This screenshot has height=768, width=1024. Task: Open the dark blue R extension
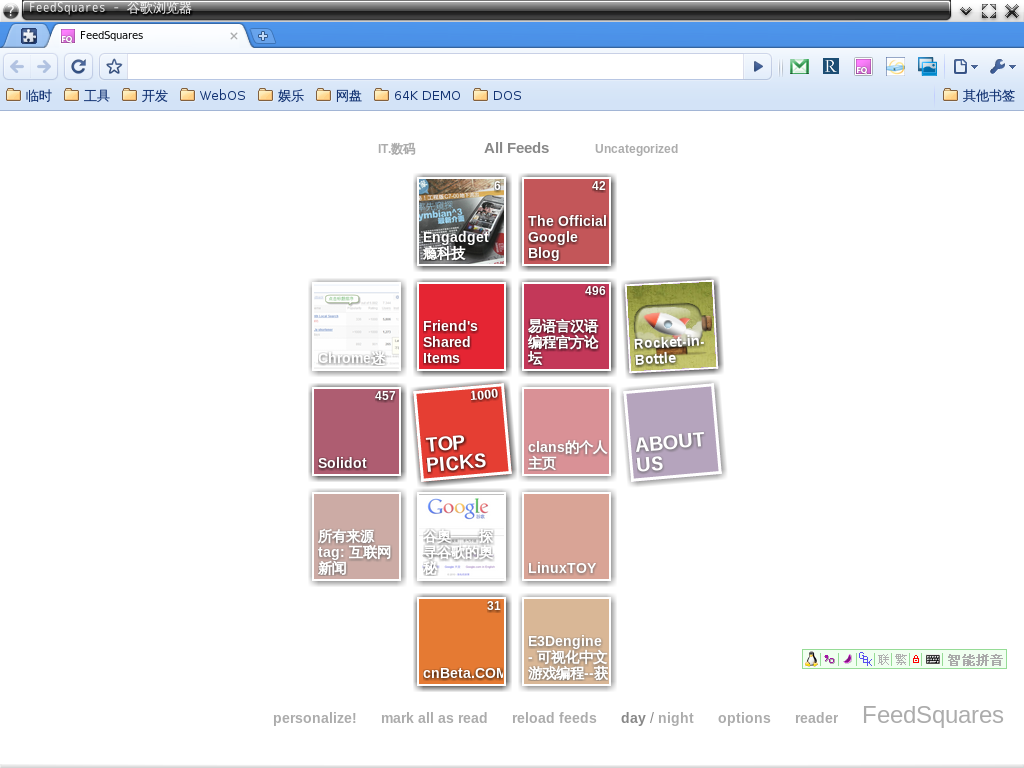click(x=831, y=67)
